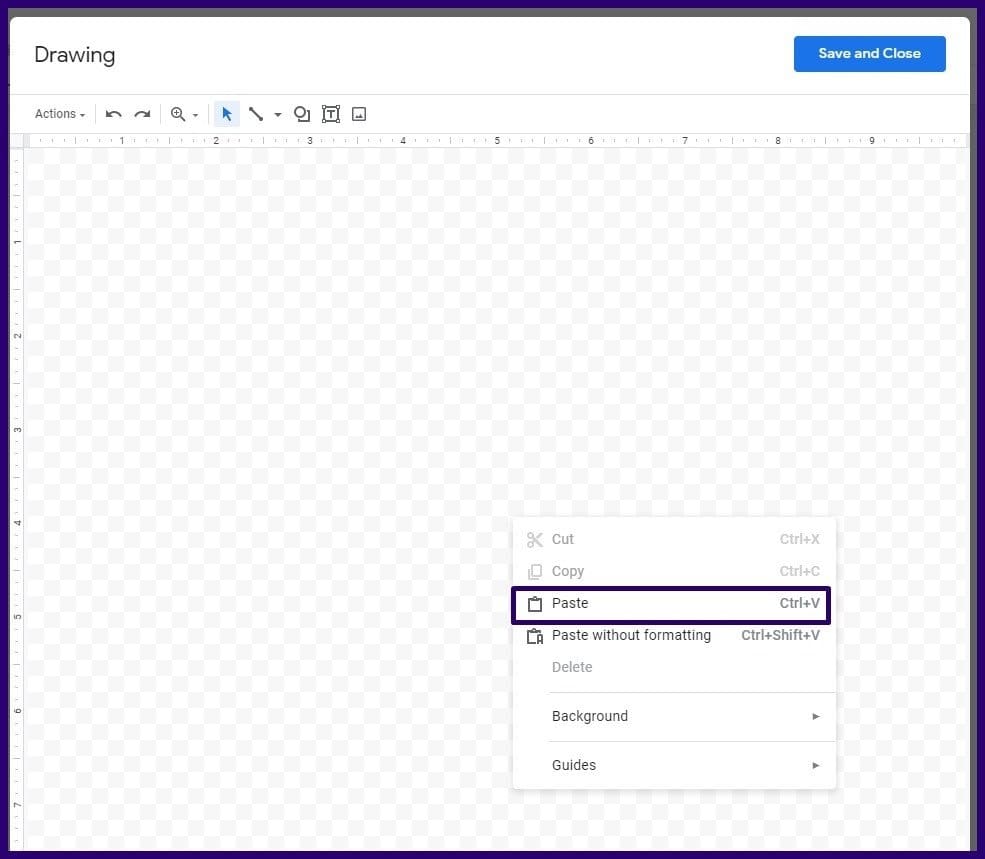
Task: Open the Guides submenu
Action: 674,765
